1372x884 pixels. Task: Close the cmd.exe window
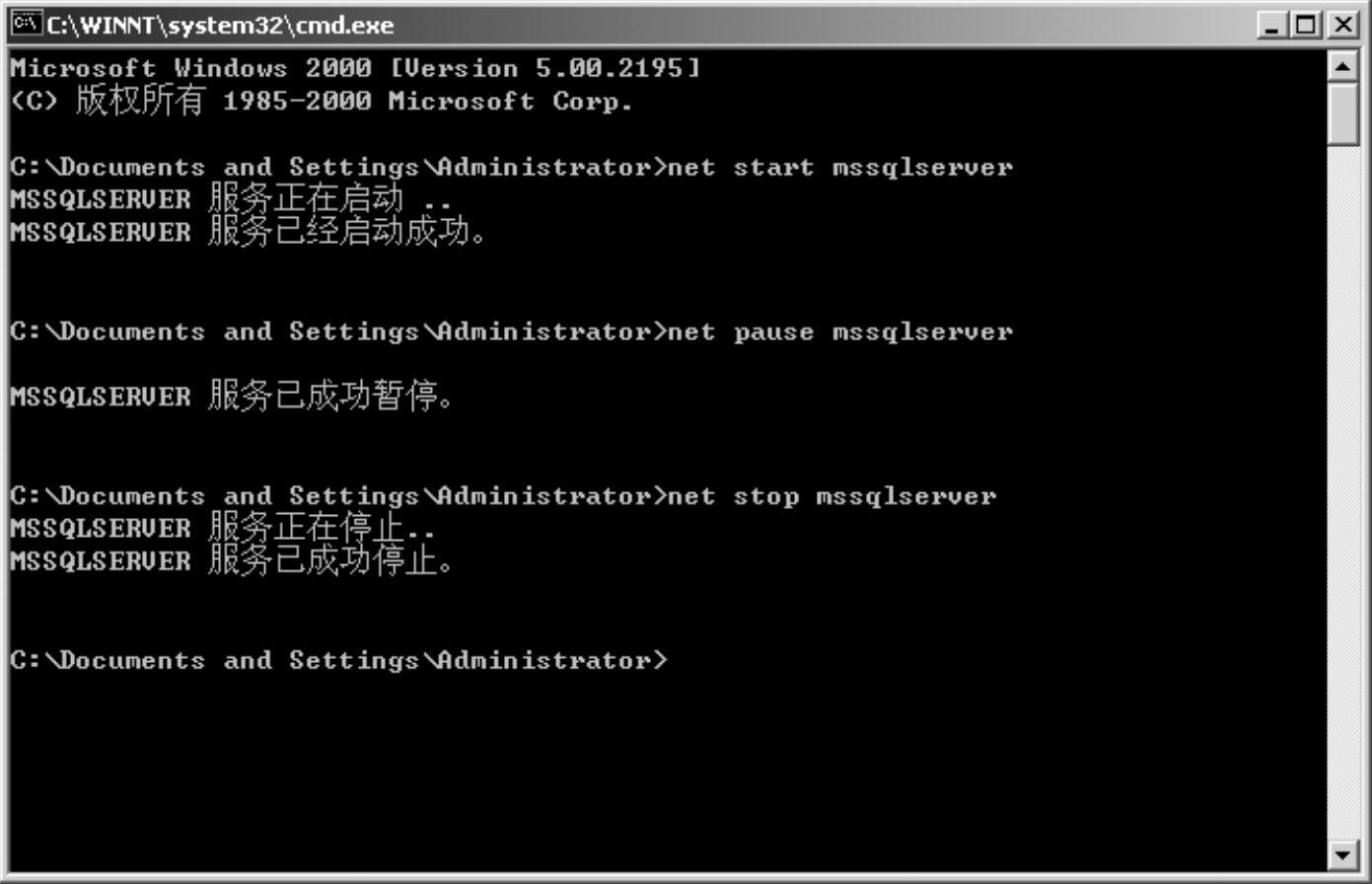(x=1341, y=25)
